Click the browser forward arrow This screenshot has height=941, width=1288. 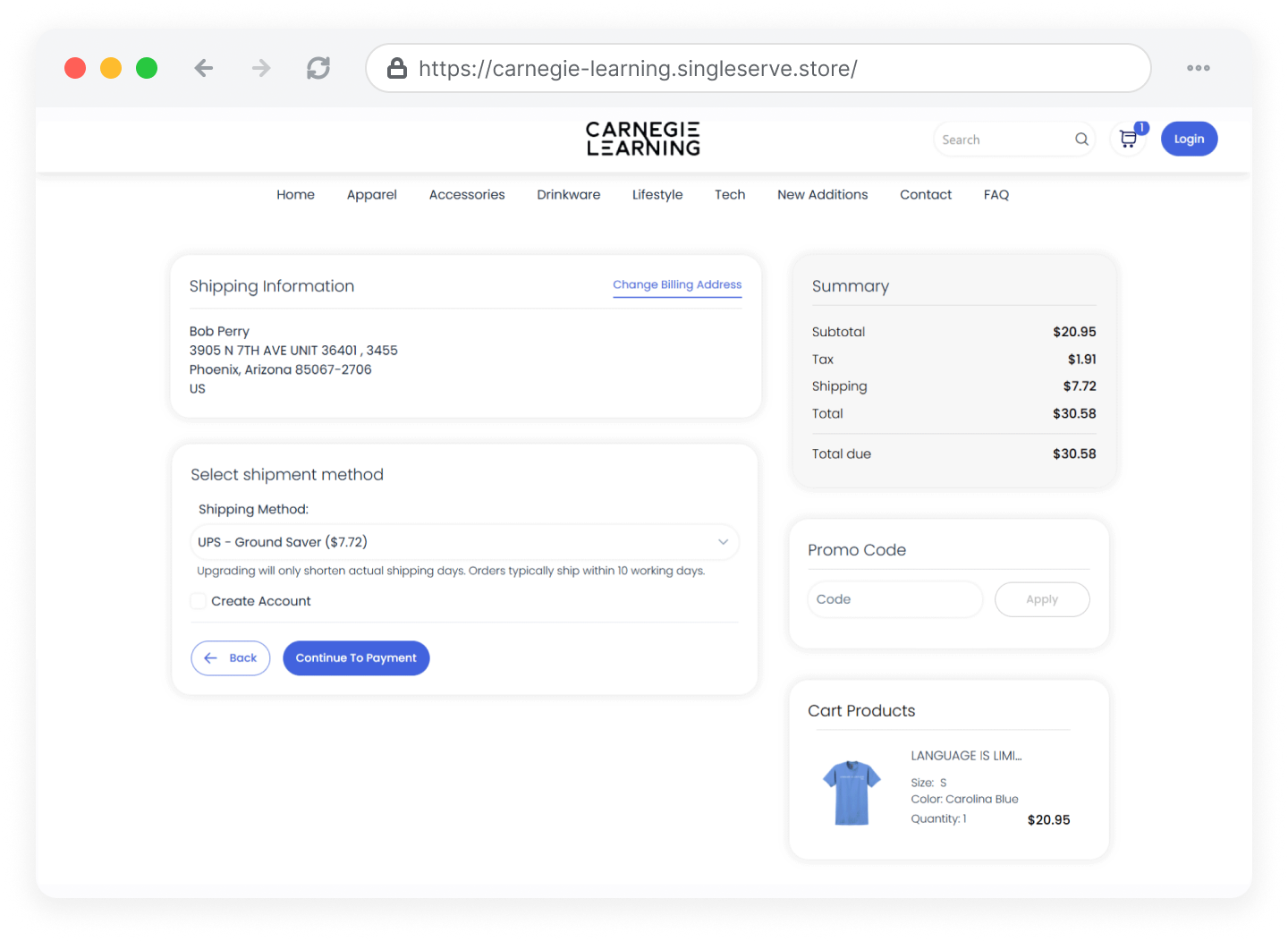click(261, 68)
